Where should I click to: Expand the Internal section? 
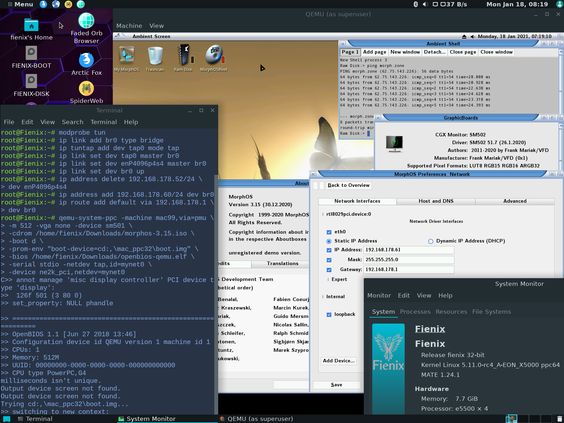point(323,296)
